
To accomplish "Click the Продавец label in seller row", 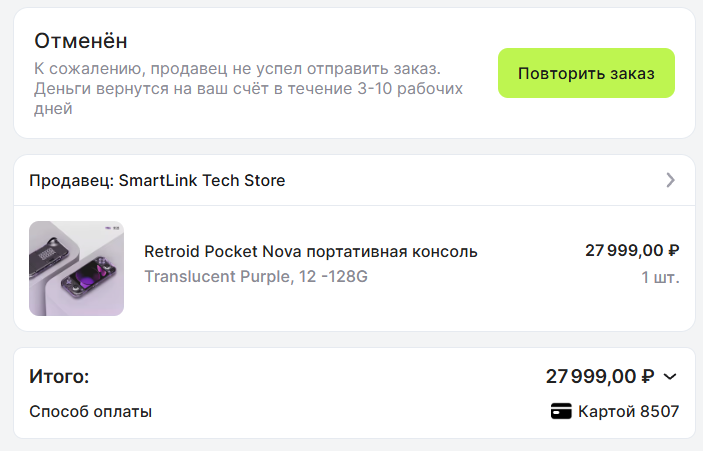I will click(x=72, y=180).
